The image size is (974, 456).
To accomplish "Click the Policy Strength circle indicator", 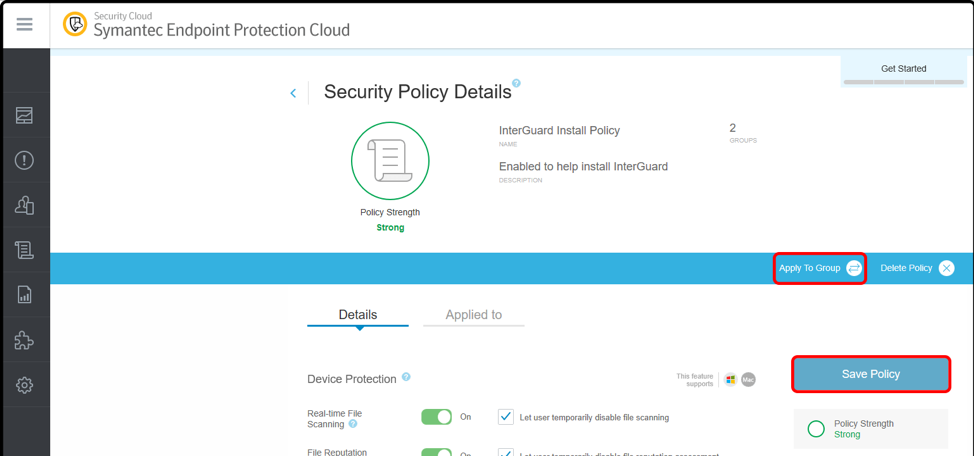I will [816, 429].
